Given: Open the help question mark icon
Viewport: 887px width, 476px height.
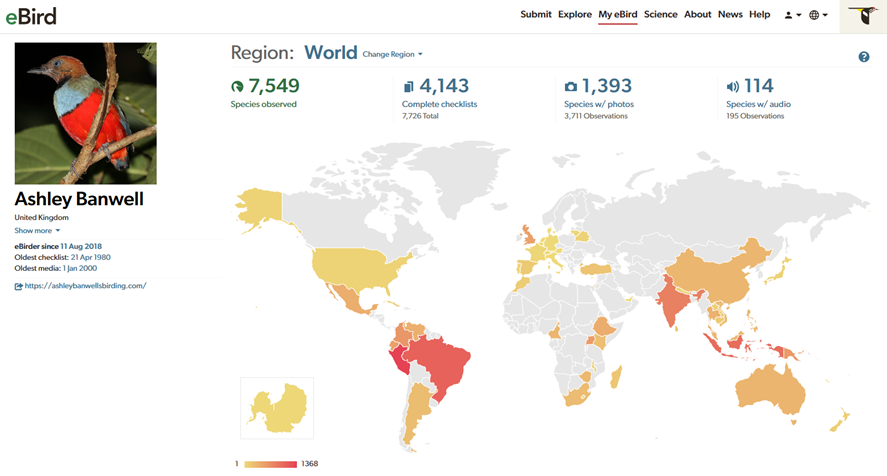Looking at the screenshot, I should (863, 57).
